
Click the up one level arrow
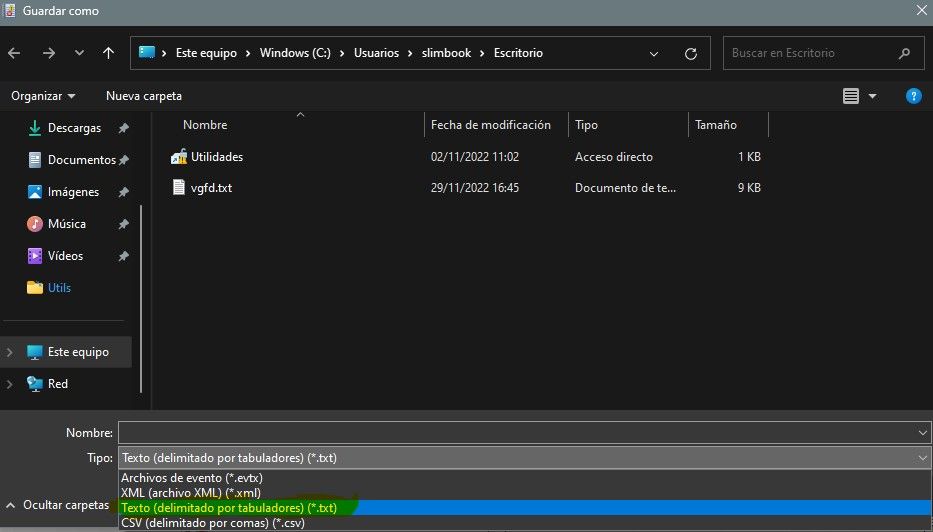coord(108,53)
